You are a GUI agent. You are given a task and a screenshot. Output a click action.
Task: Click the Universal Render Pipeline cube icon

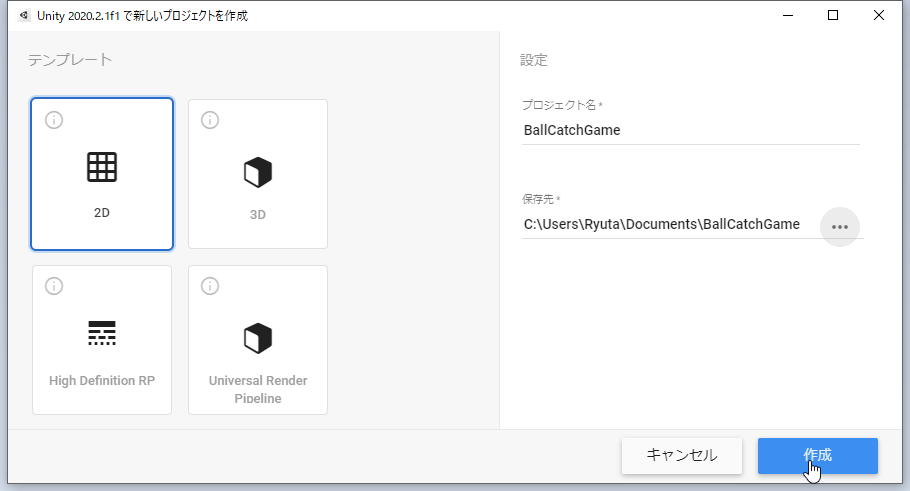258,338
